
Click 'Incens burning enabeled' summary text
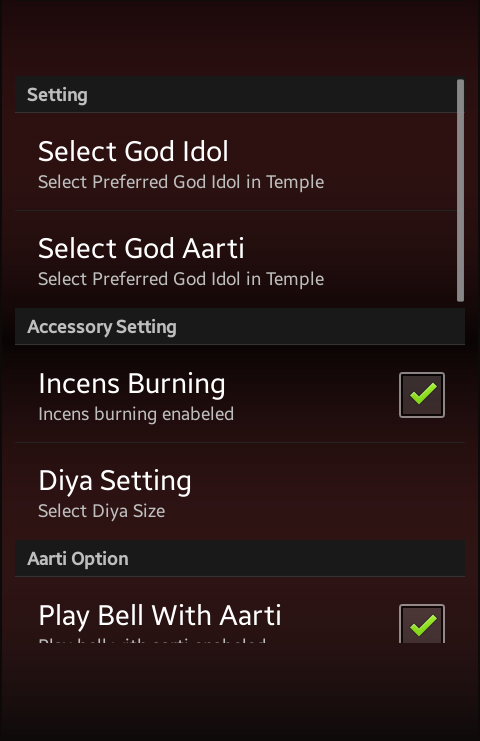coord(136,414)
